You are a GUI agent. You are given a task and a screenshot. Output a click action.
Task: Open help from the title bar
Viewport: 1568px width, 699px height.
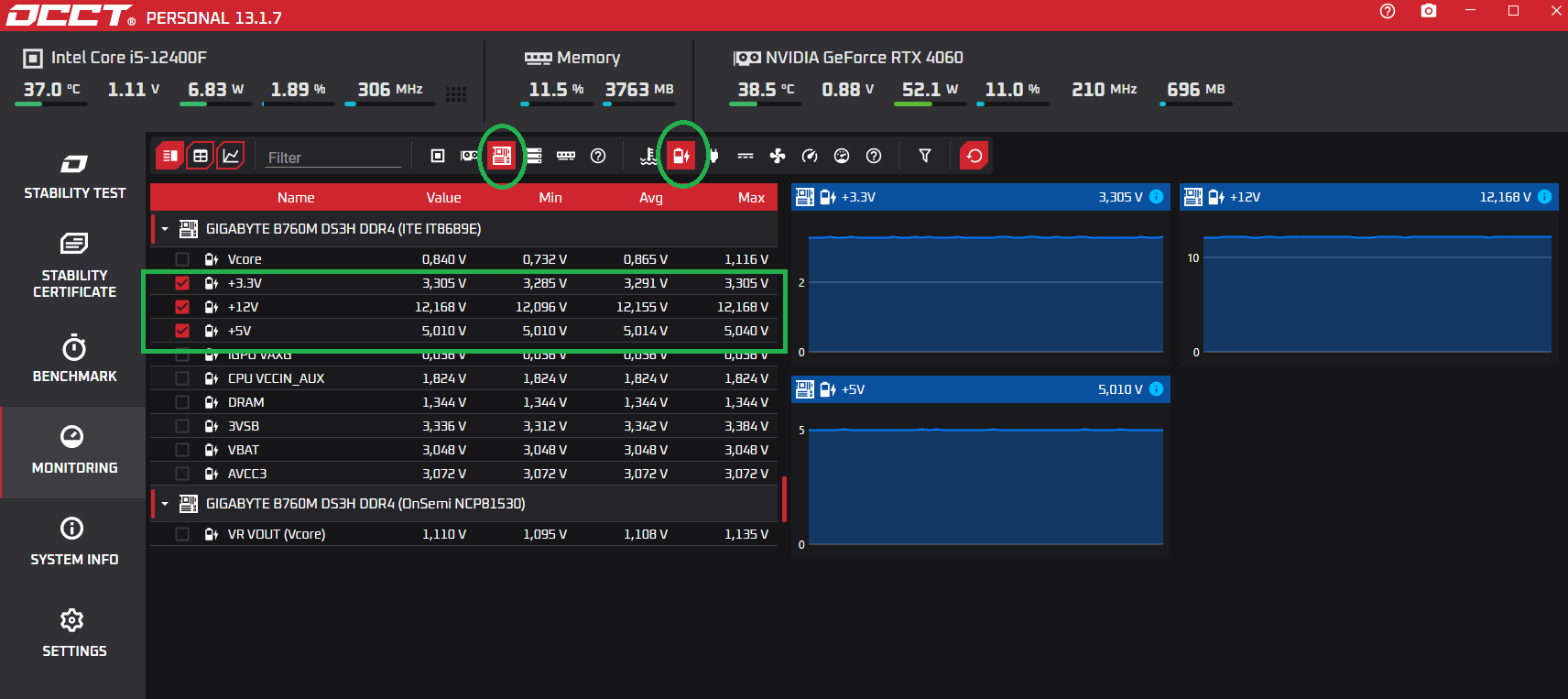1388,11
